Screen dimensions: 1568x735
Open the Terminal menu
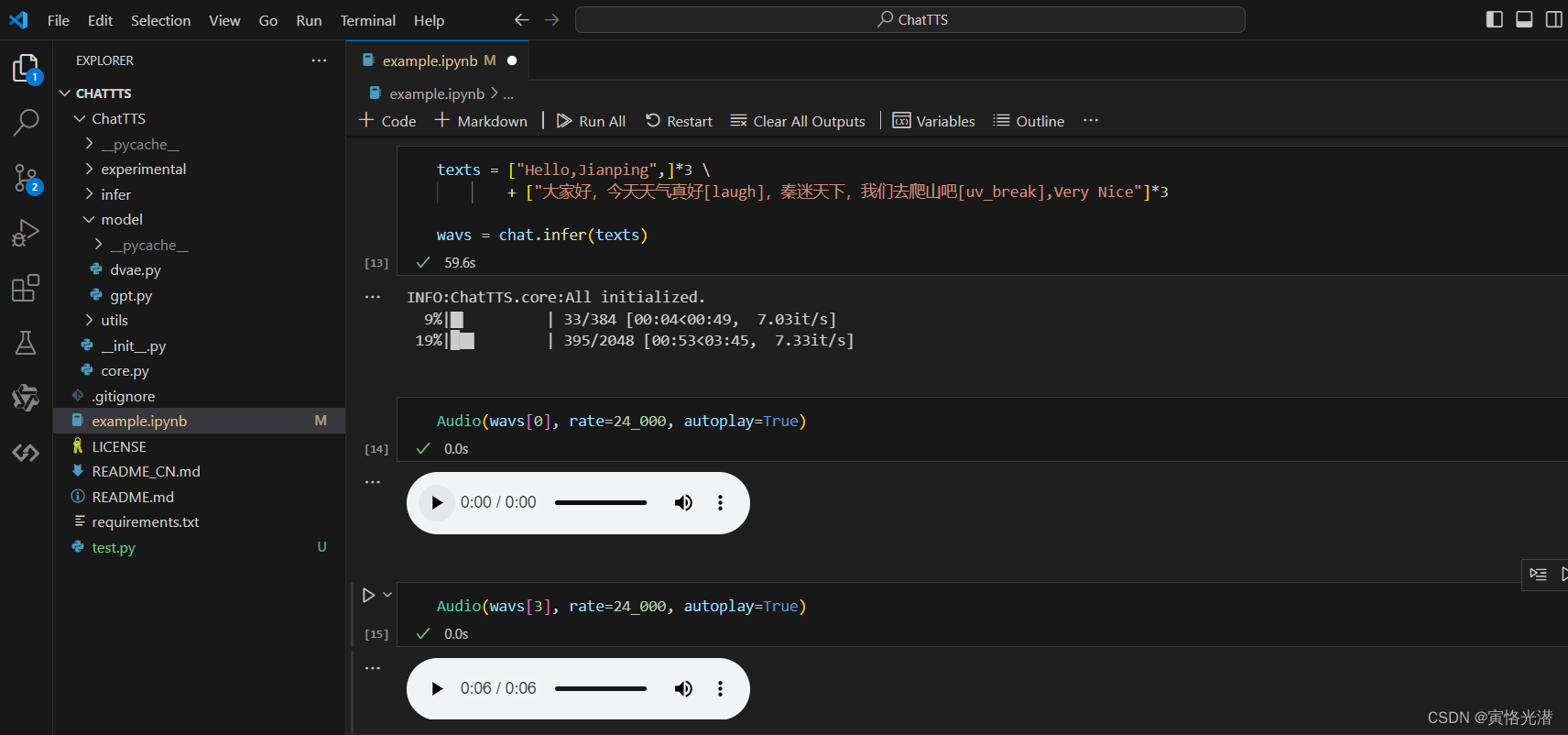click(368, 20)
